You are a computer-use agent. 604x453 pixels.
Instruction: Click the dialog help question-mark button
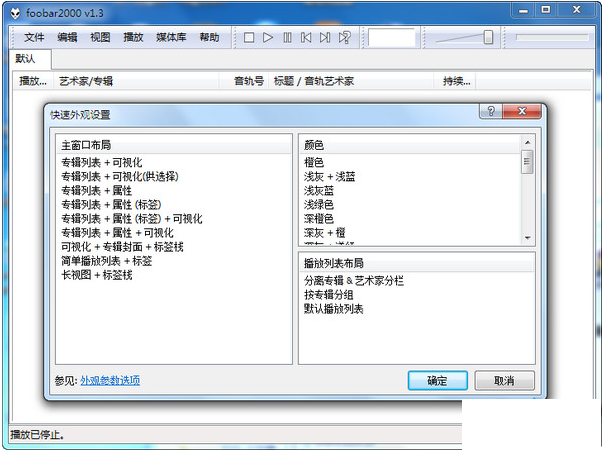[491, 111]
